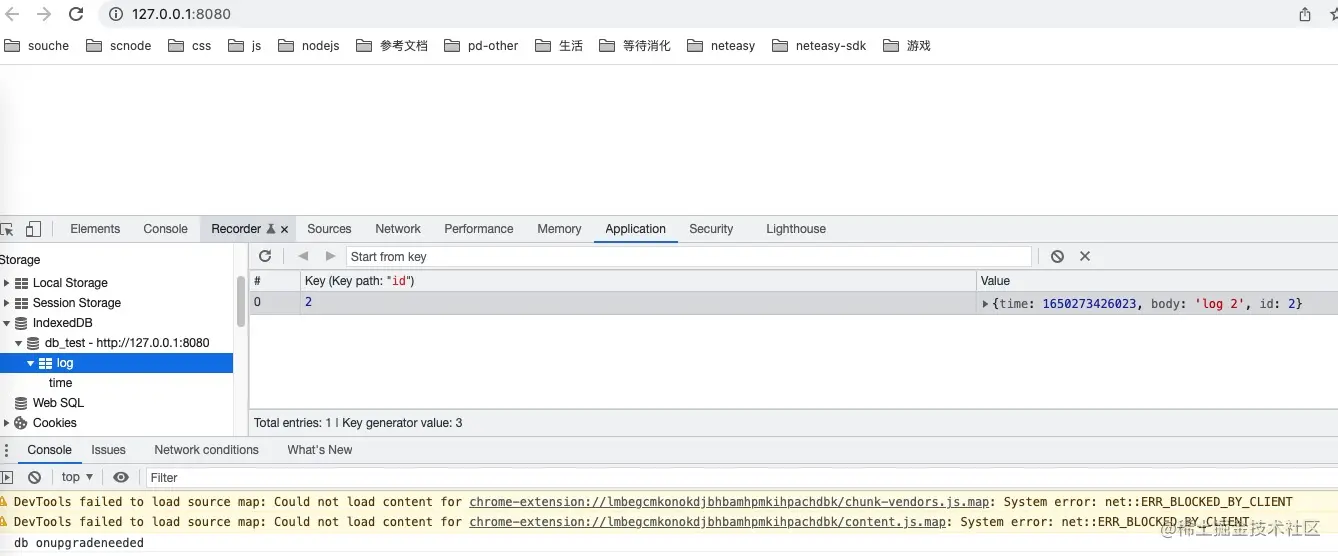Close the Recorder tab
Screen dimensions: 1338x556
point(285,229)
